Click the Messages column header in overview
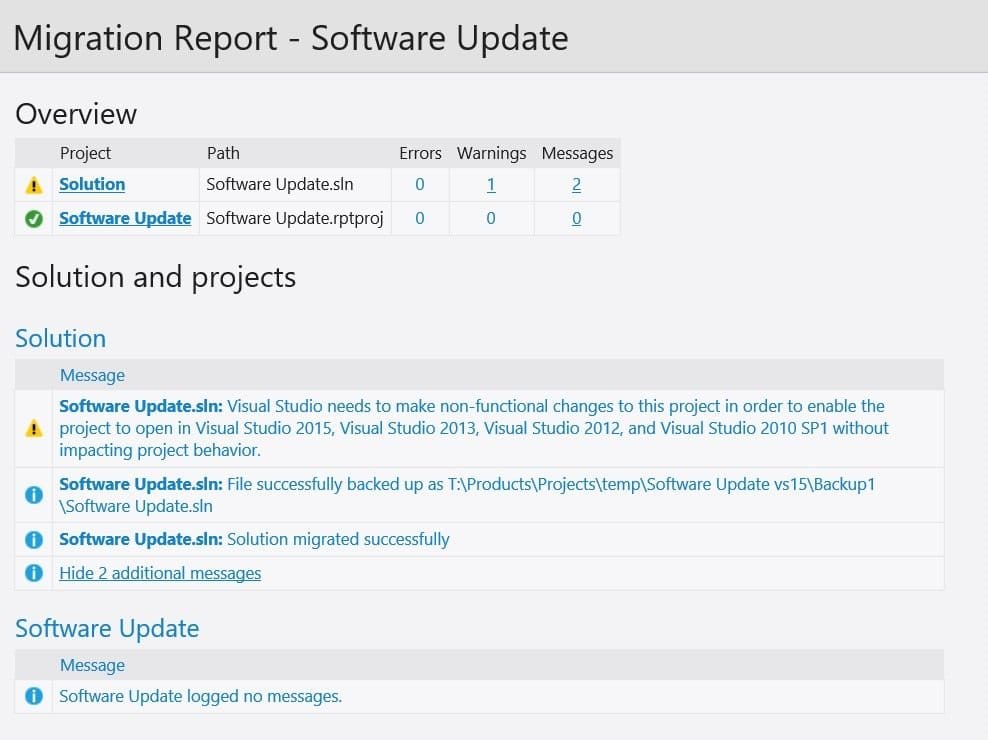This screenshot has width=988, height=740. [x=577, y=153]
